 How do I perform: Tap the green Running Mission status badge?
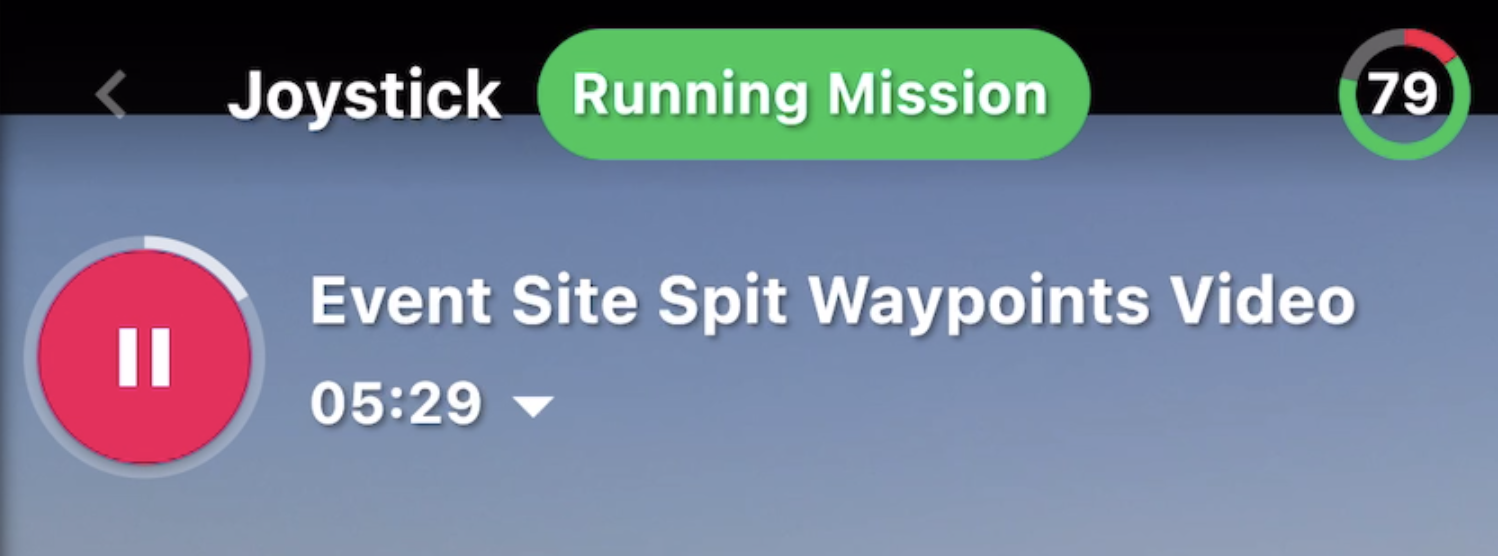(812, 94)
